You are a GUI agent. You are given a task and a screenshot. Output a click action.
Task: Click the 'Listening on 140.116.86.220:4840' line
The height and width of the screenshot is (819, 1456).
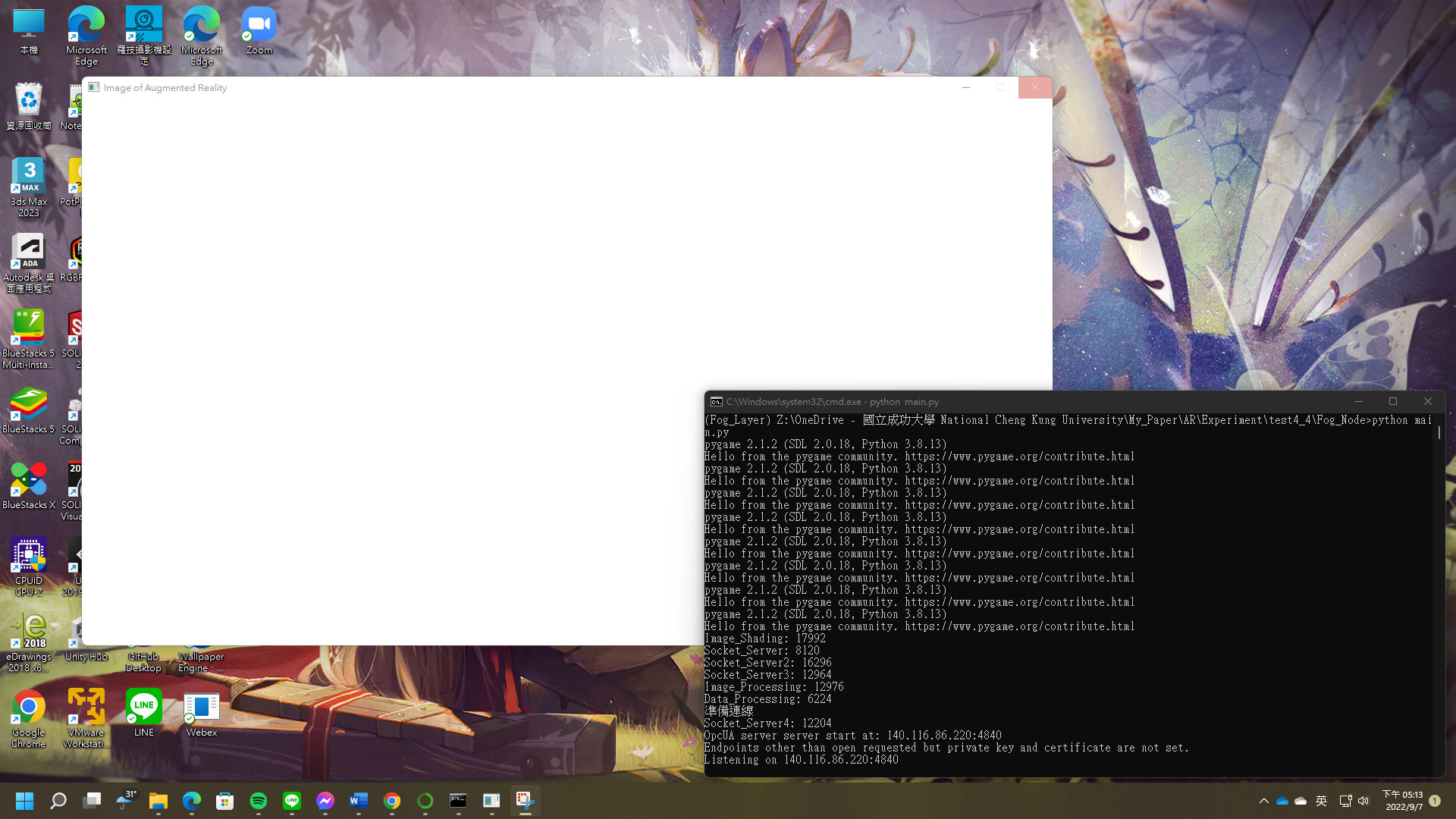[x=802, y=760]
